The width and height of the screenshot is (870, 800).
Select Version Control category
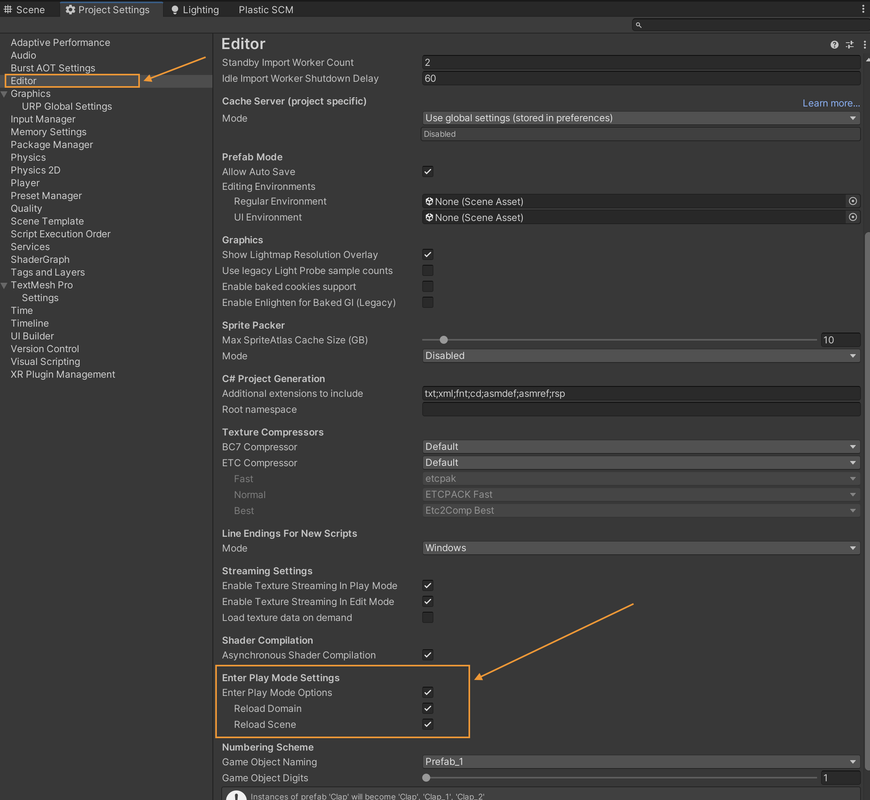(45, 349)
